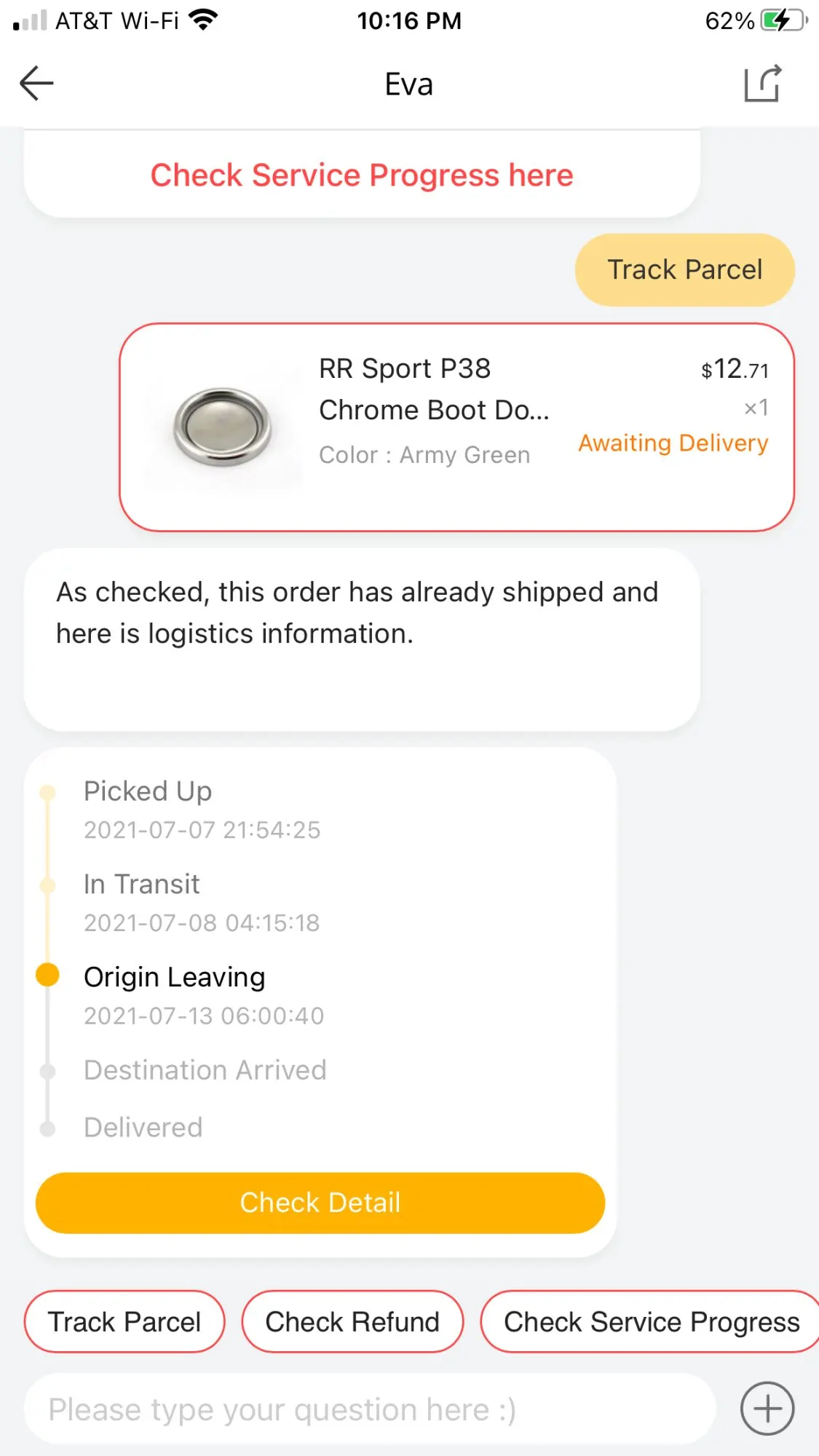Viewport: 819px width, 1456px height.
Task: Choose Check Refund quick reply chip
Action: click(x=352, y=1322)
